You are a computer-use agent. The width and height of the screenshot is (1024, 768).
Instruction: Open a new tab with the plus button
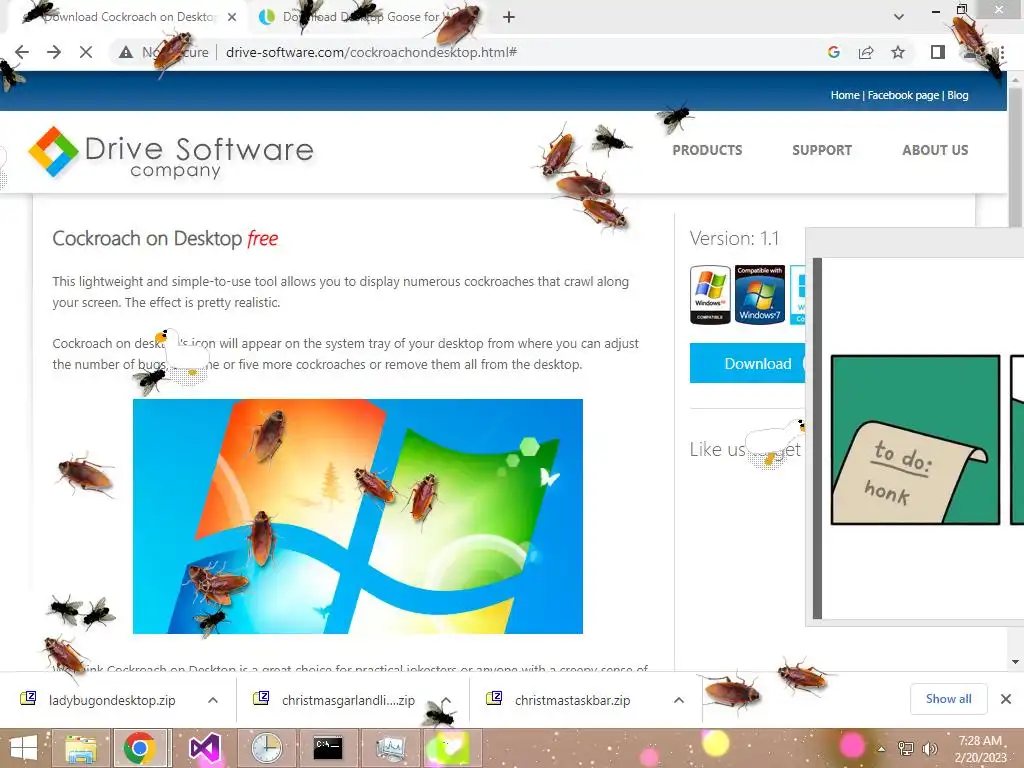[509, 17]
